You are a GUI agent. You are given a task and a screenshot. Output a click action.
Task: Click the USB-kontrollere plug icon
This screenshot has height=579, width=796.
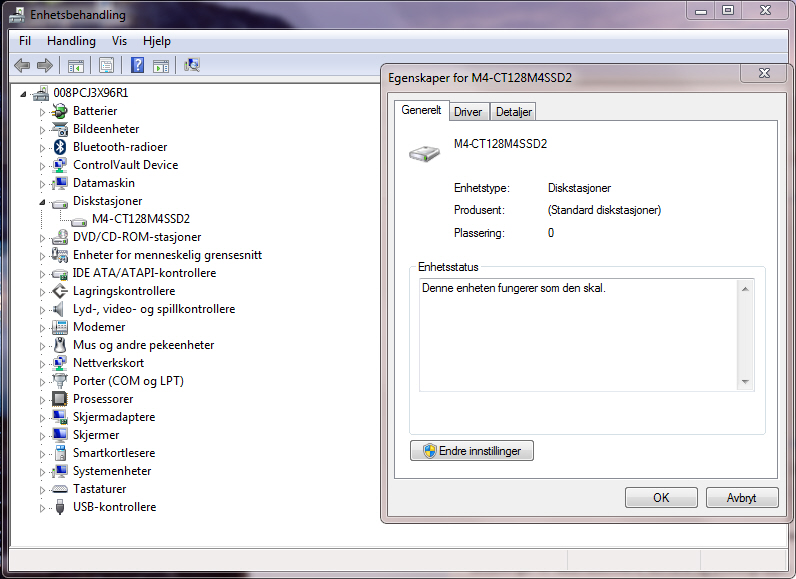[60, 507]
